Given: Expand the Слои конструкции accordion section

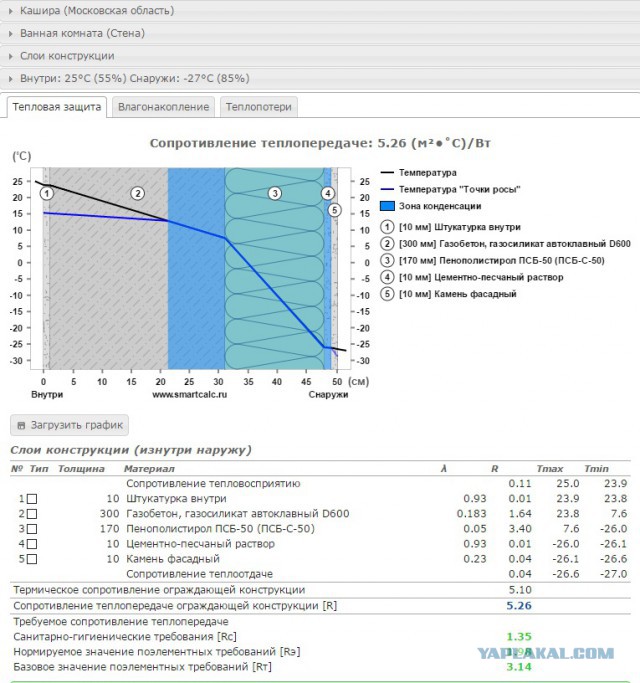Looking at the screenshot, I should [320, 56].
